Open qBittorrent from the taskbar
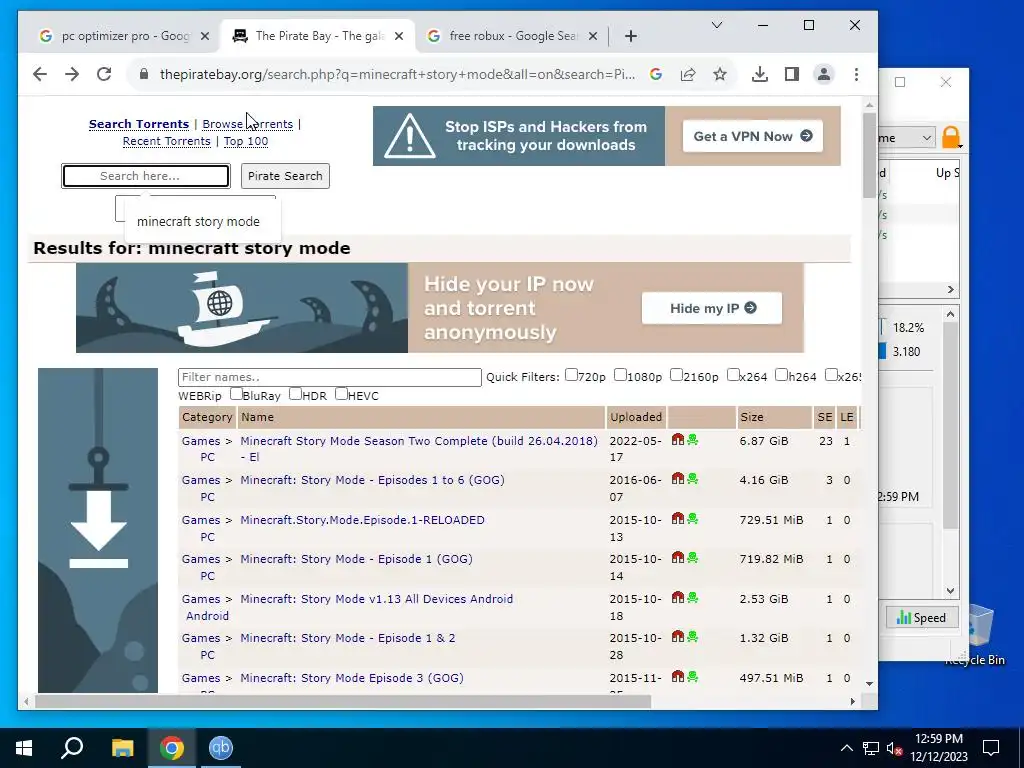 [x=221, y=748]
